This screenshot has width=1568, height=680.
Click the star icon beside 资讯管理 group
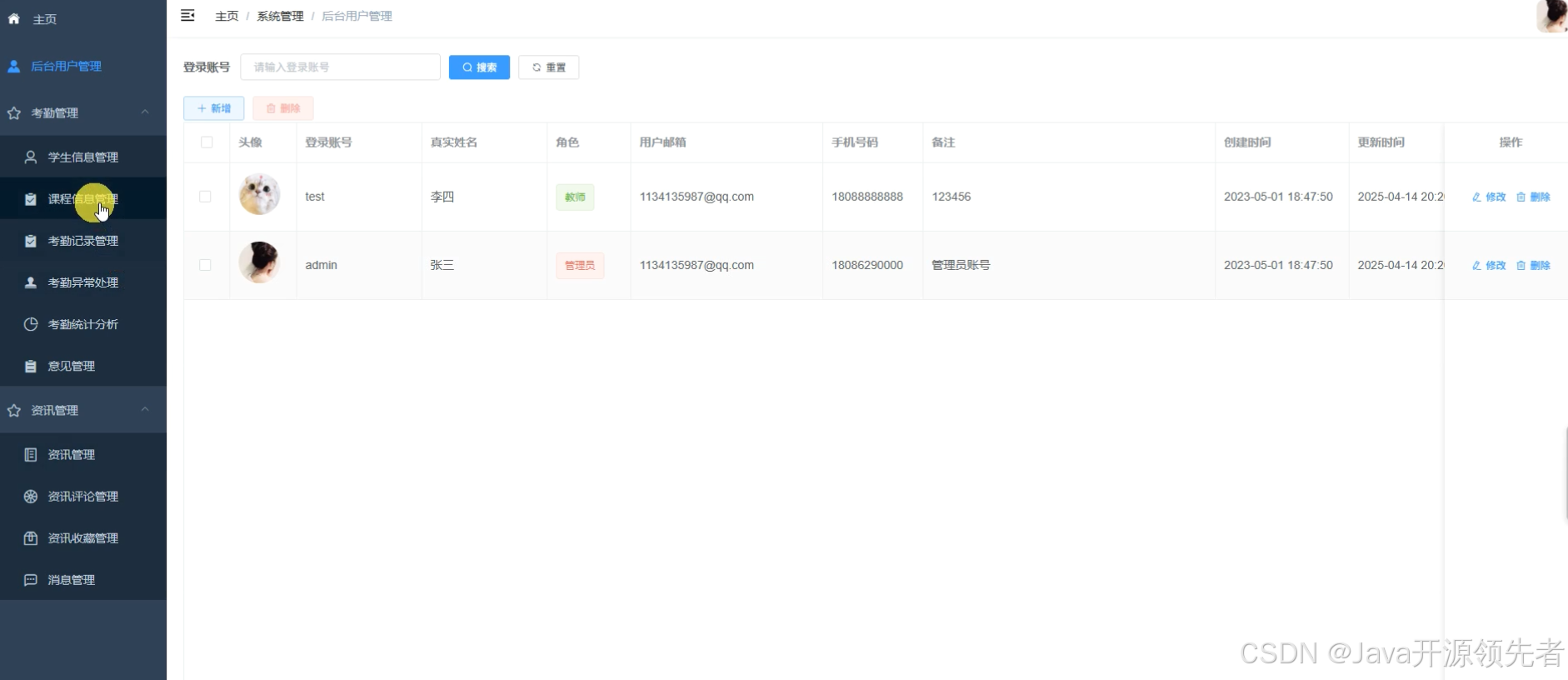[13, 410]
